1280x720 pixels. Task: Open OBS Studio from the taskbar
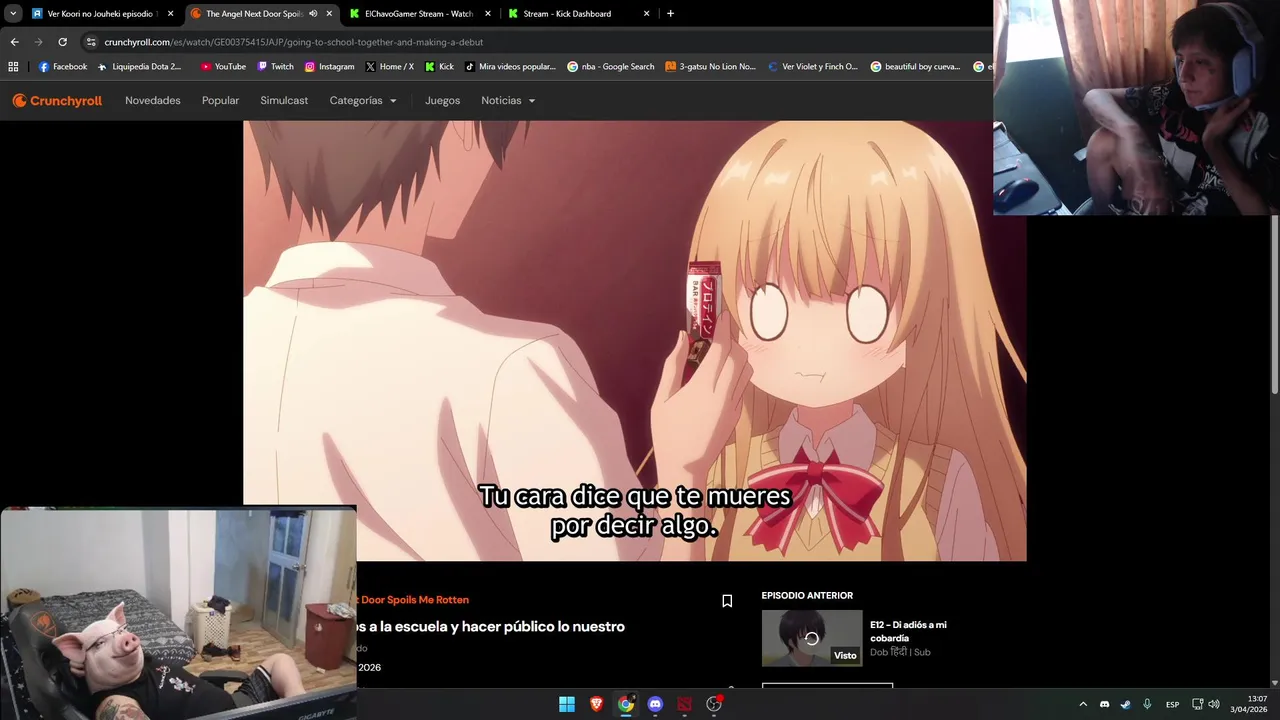(x=714, y=704)
